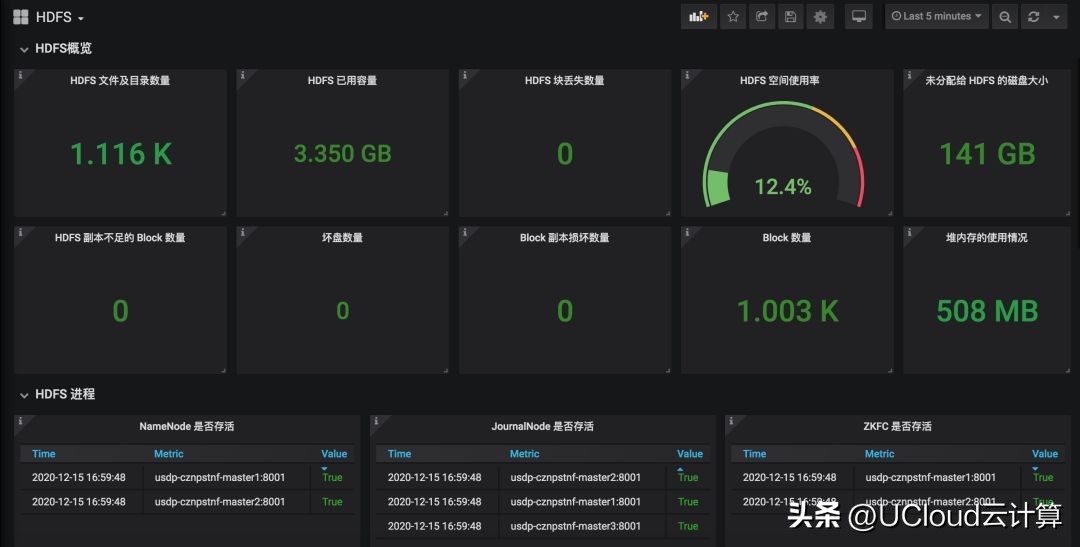
Task: Select usdp-cznpstnf-master1:8001 in NameNode table
Action: point(220,477)
